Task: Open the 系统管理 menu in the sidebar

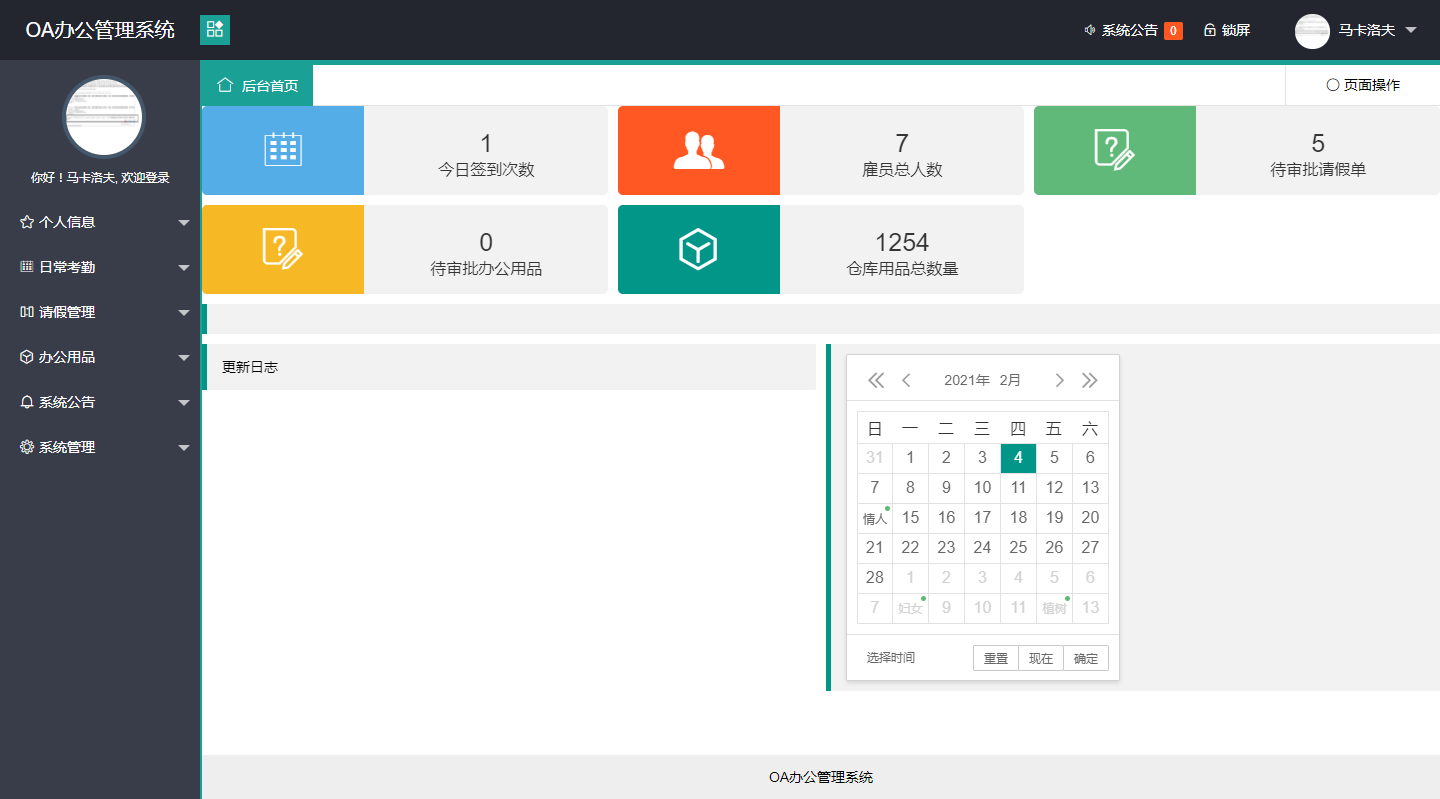Action: (100, 447)
